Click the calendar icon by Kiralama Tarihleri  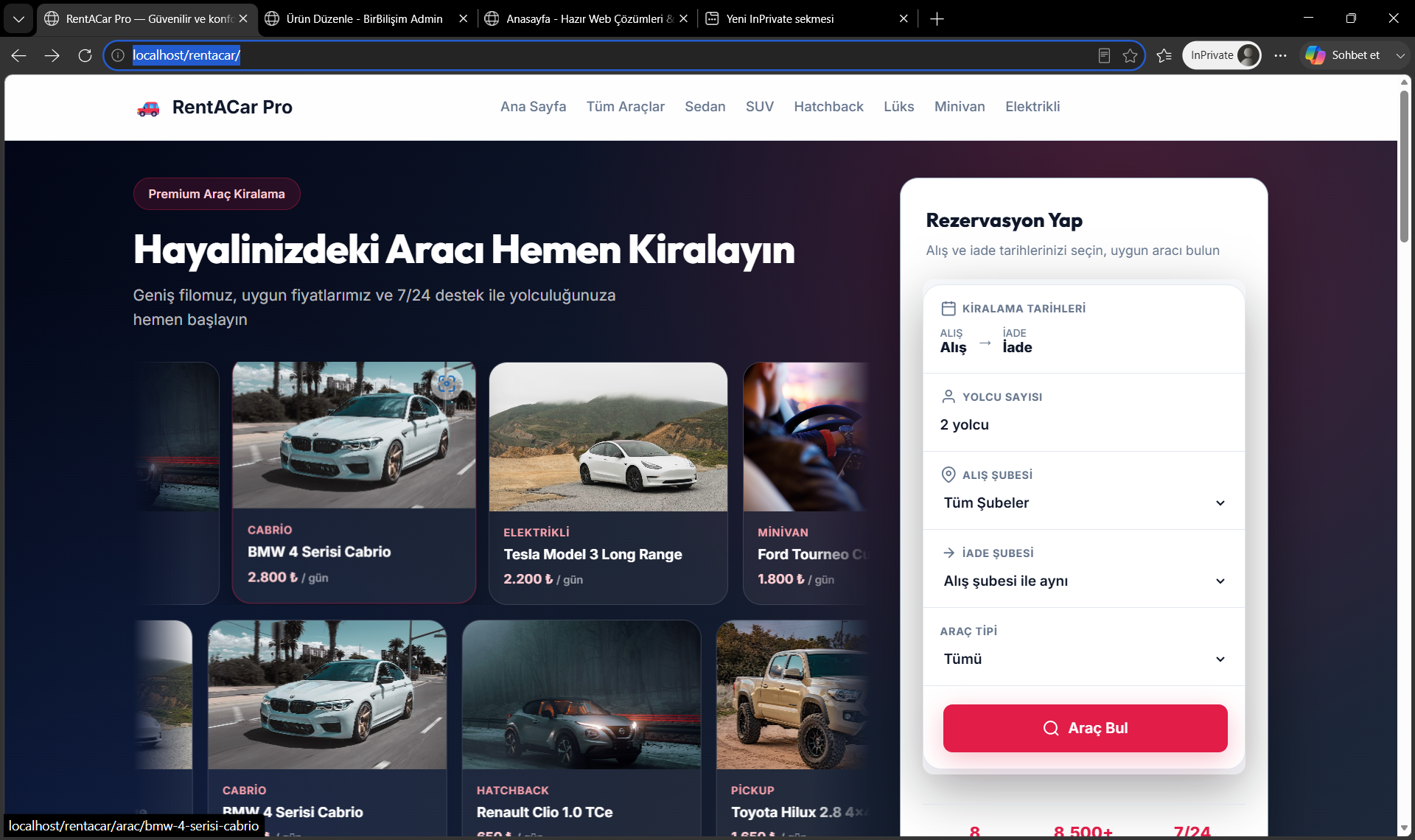(948, 309)
